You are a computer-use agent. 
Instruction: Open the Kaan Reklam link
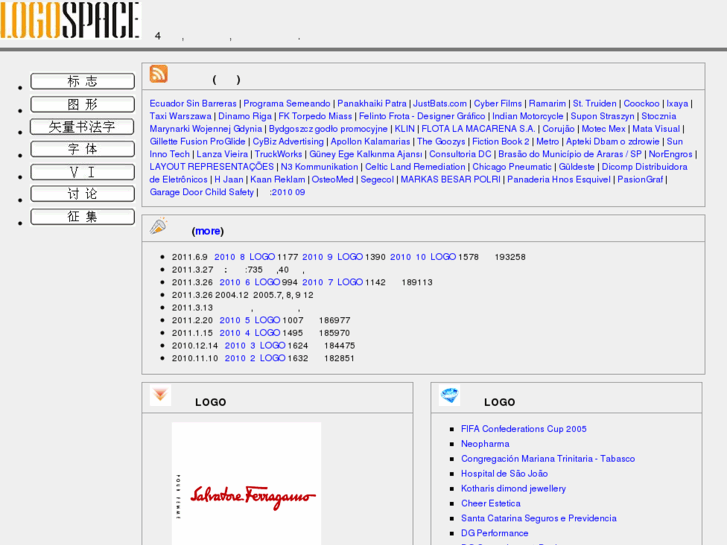pyautogui.click(x=278, y=180)
